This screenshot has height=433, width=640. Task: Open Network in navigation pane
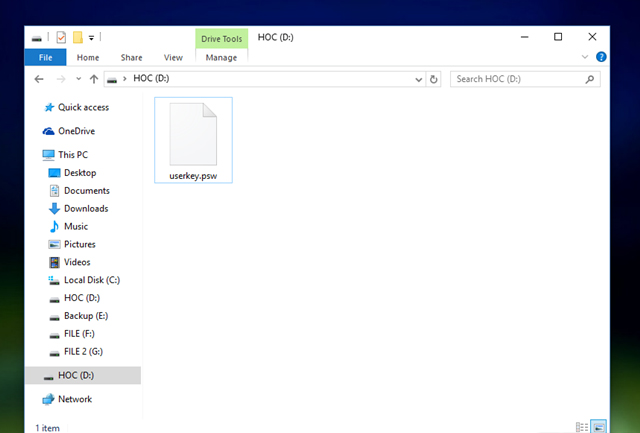coord(75,399)
